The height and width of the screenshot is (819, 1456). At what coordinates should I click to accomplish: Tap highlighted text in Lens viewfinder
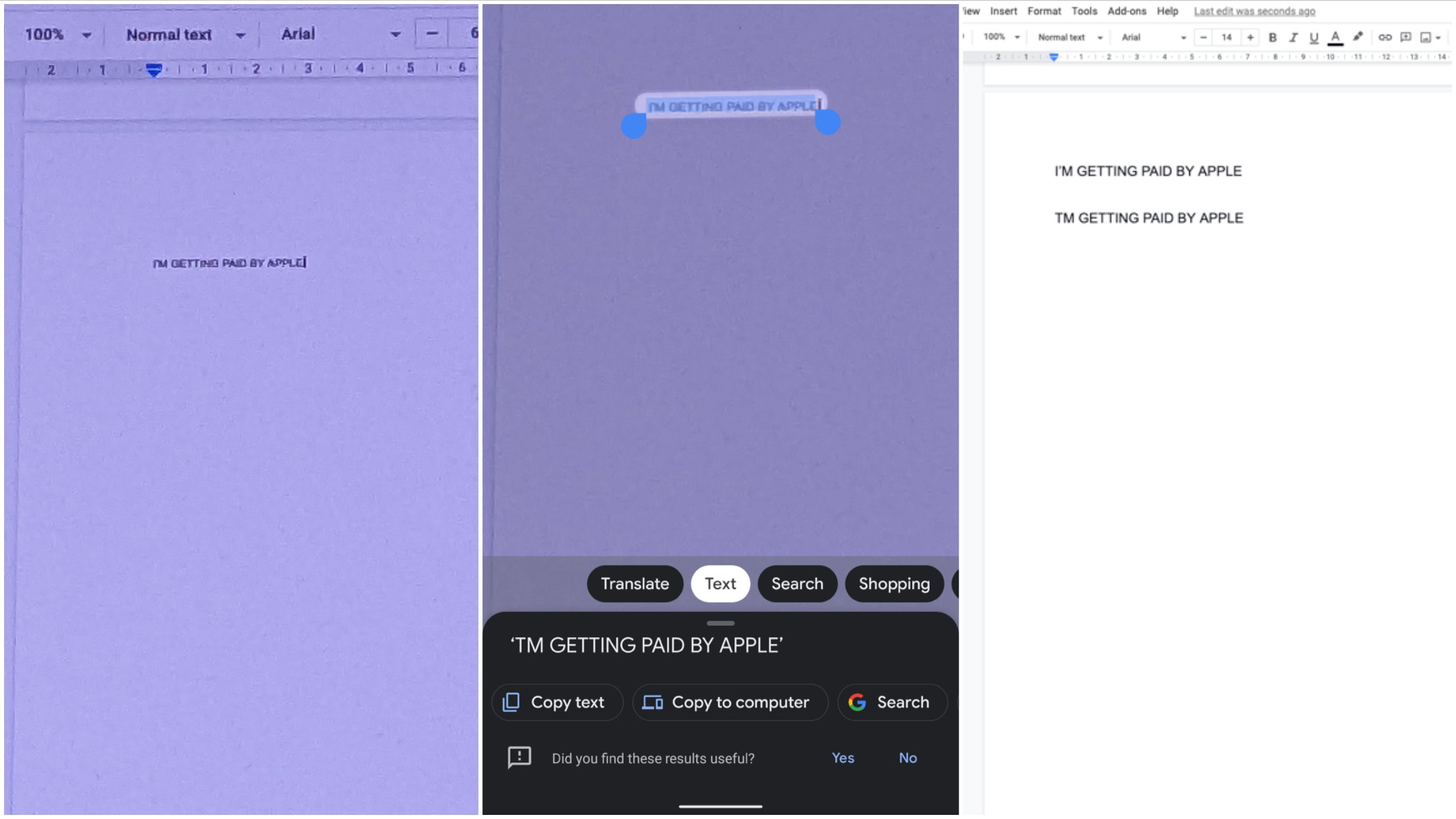click(x=733, y=106)
